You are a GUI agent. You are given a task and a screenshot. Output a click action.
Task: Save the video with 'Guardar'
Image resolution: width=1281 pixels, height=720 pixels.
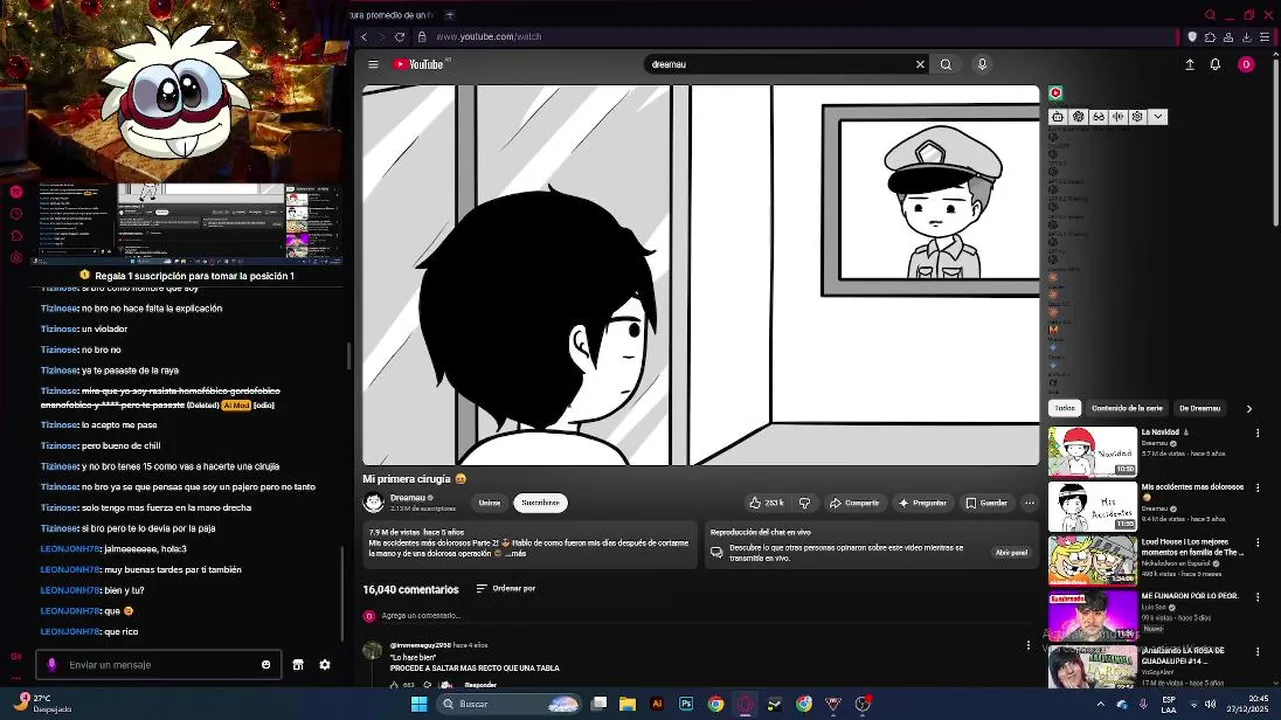(x=987, y=503)
